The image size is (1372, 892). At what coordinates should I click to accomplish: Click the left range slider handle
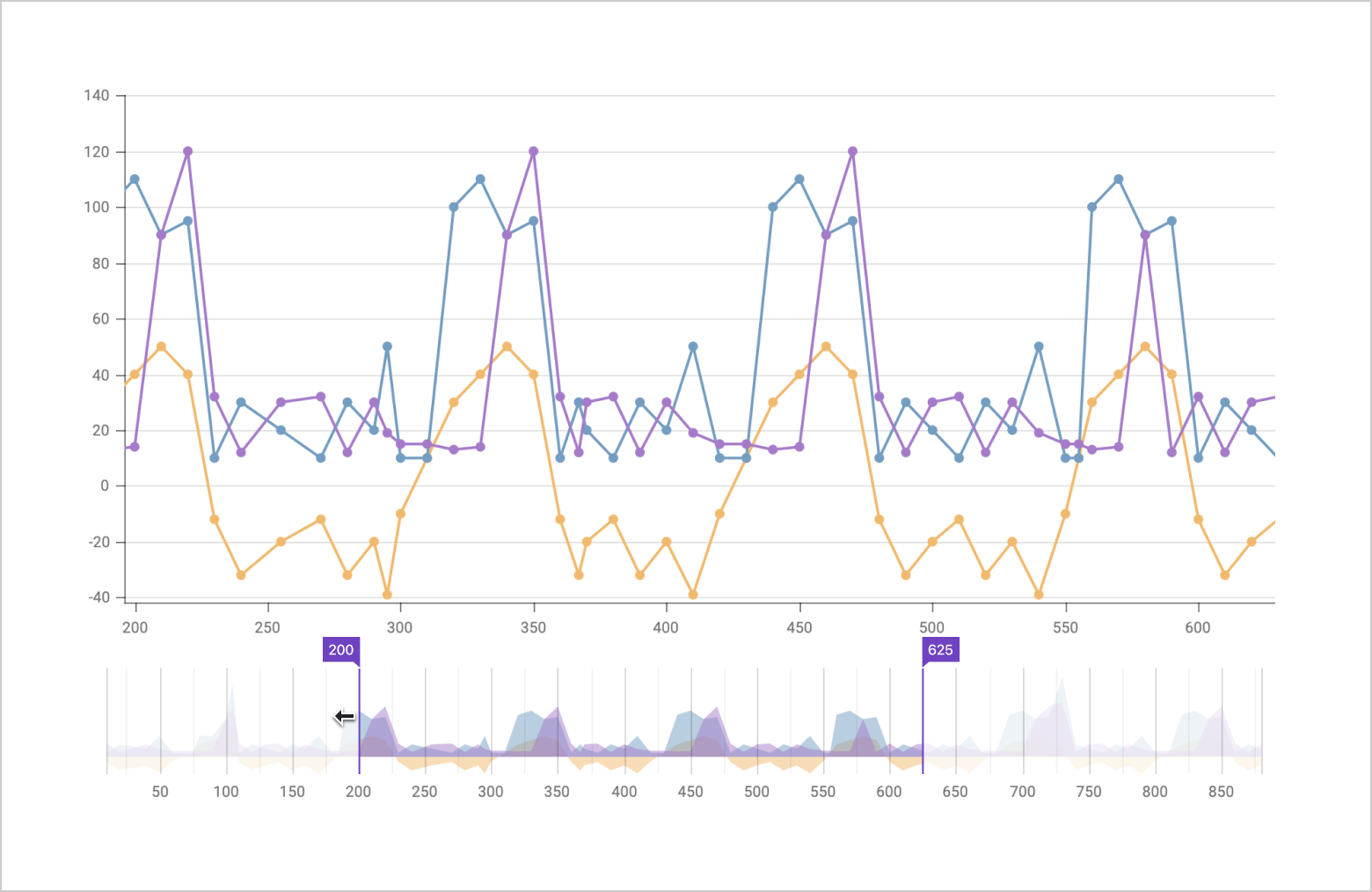click(360, 717)
